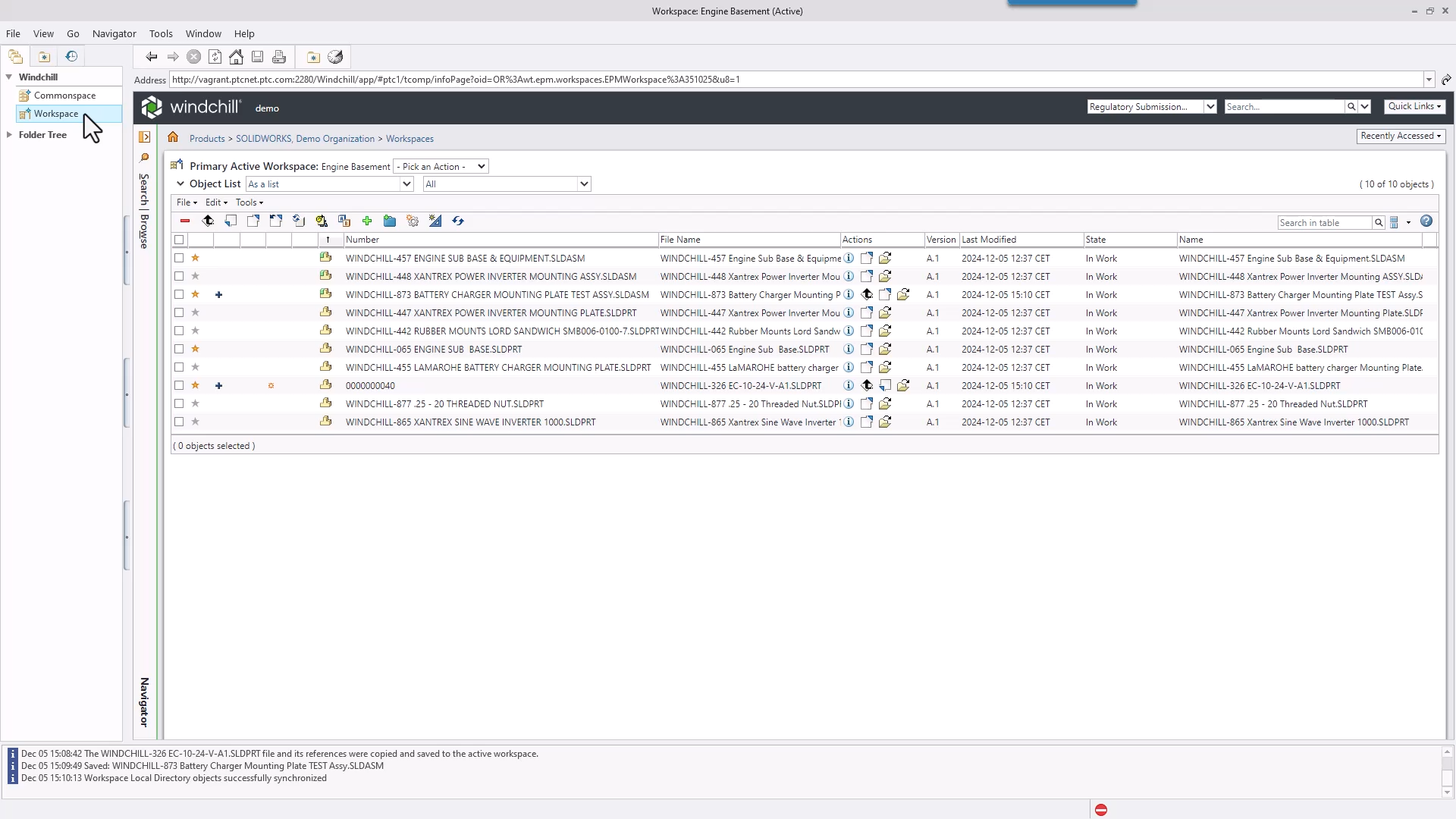
Task: Check the box for WINDCHILL-457 Engine Sub Base row
Action: coord(180,259)
